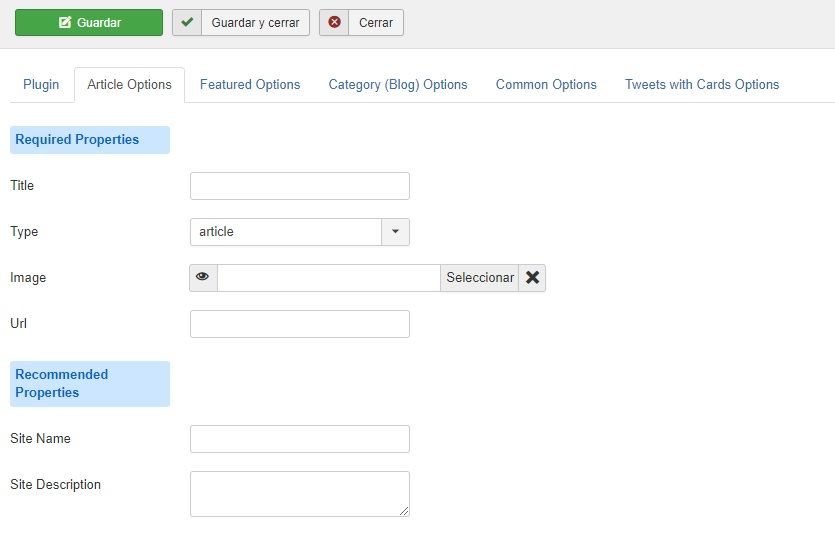Image resolution: width=835 pixels, height=545 pixels.
Task: Open Category (Blog) Options tab
Action: [x=398, y=85]
